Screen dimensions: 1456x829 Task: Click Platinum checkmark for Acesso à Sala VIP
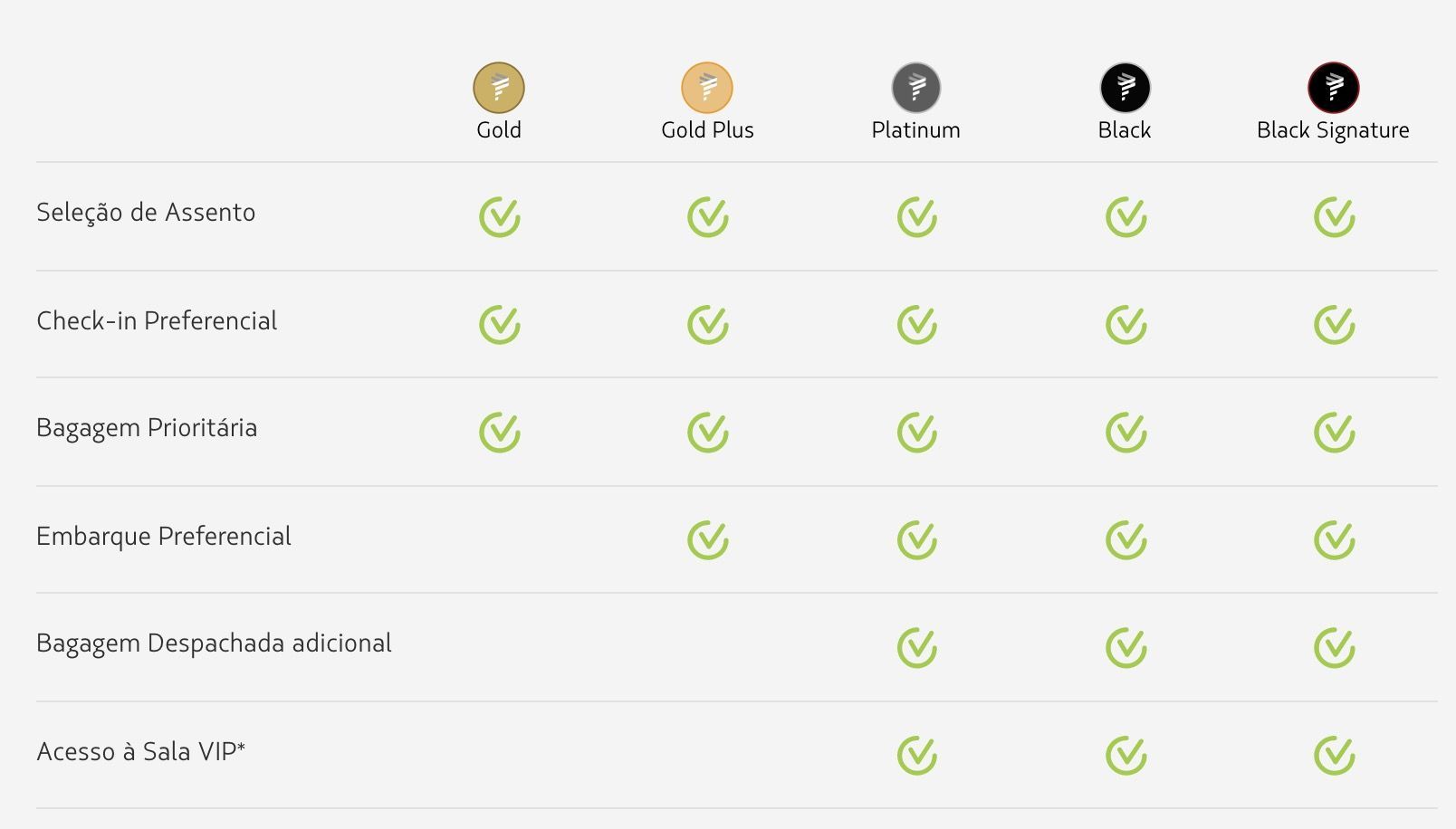click(917, 756)
